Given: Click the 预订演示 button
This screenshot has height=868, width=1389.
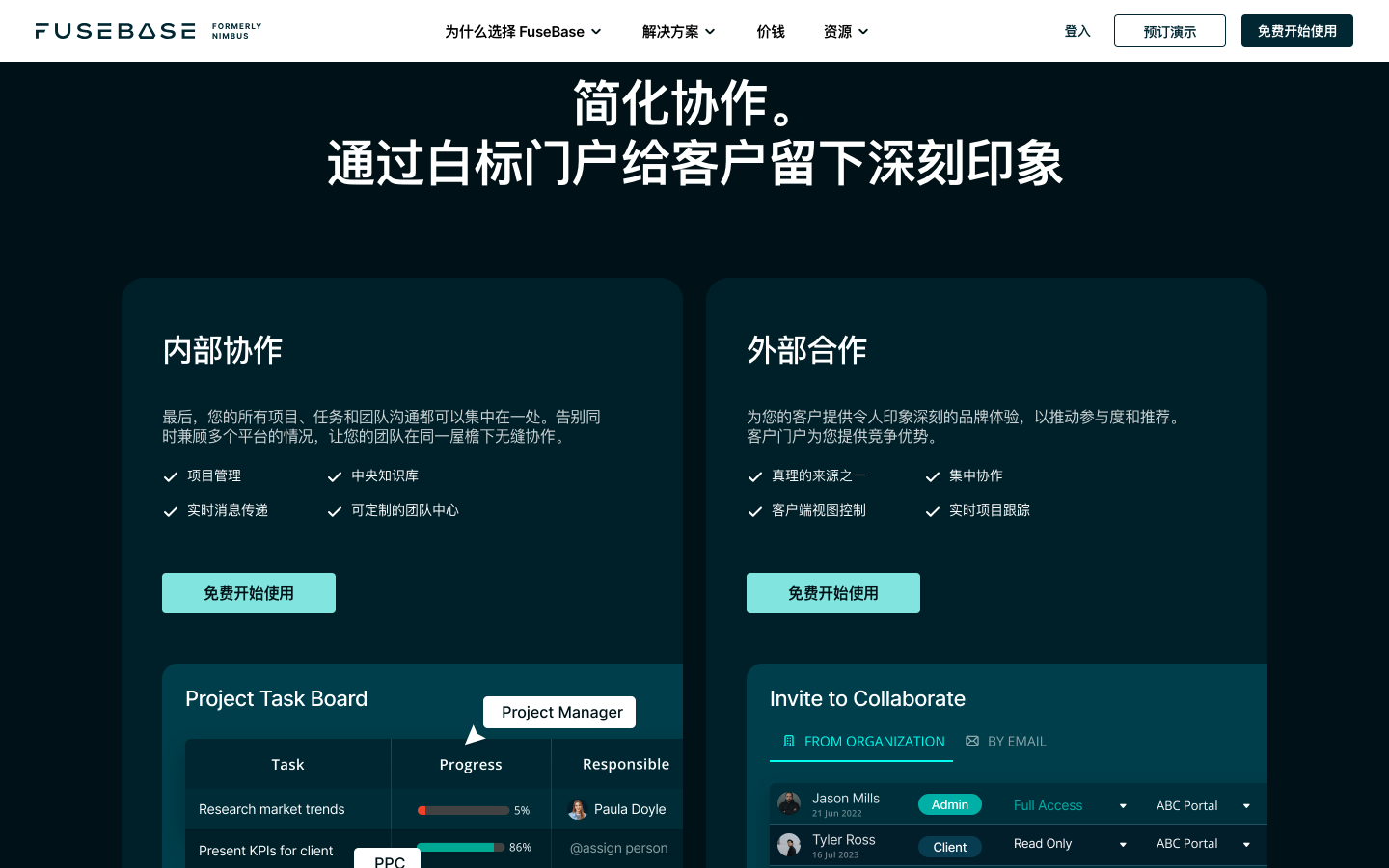Looking at the screenshot, I should pyautogui.click(x=1169, y=31).
